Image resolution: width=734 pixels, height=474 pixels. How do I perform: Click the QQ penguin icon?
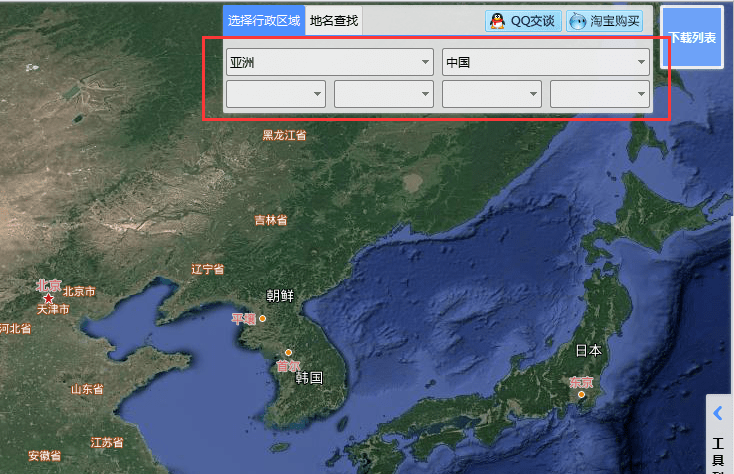[497, 21]
